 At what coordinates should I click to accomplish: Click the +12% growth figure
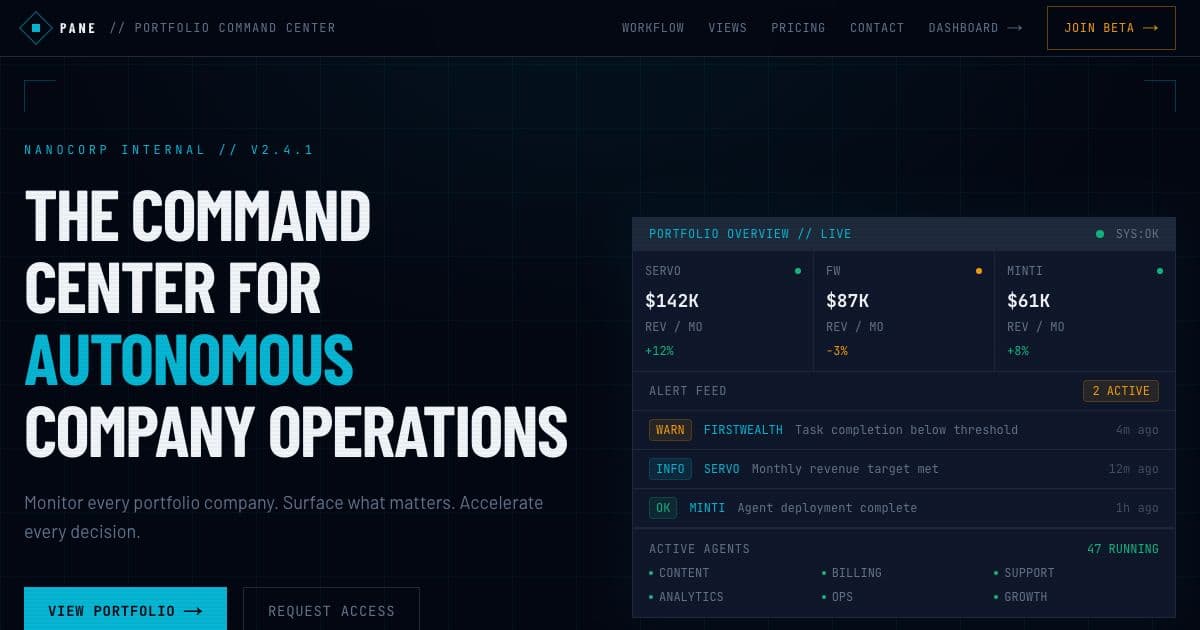point(660,351)
